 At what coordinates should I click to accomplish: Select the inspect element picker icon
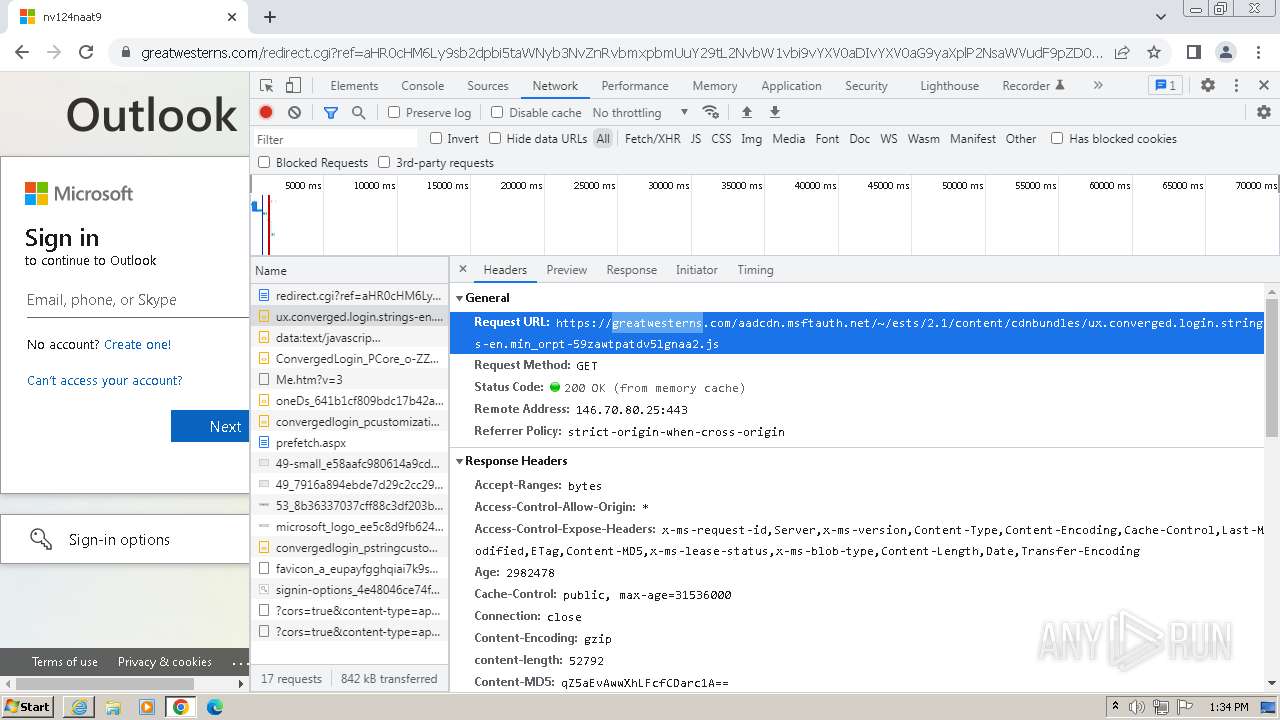(x=266, y=86)
